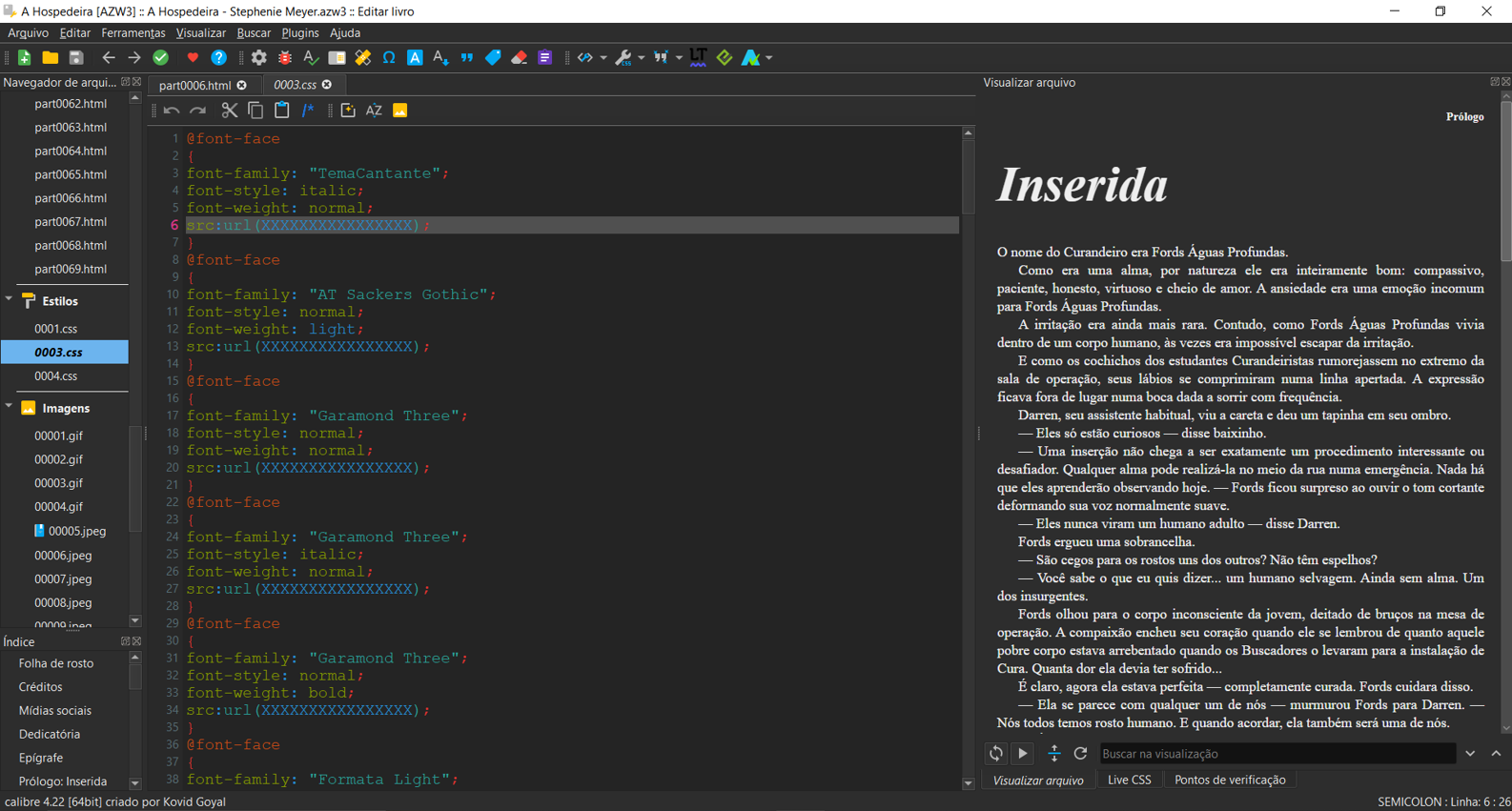Screen dimensions: 1512x811
Task: Go to Créditos in the Índice panel
Action: (41, 687)
